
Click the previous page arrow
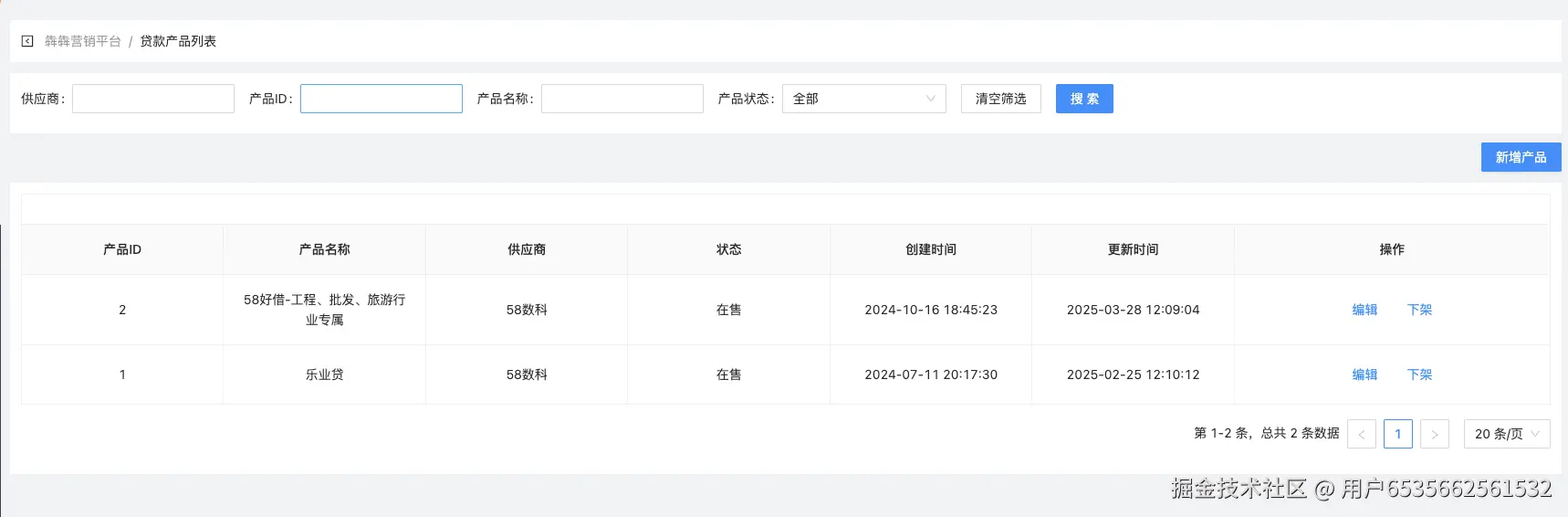pyautogui.click(x=1361, y=434)
